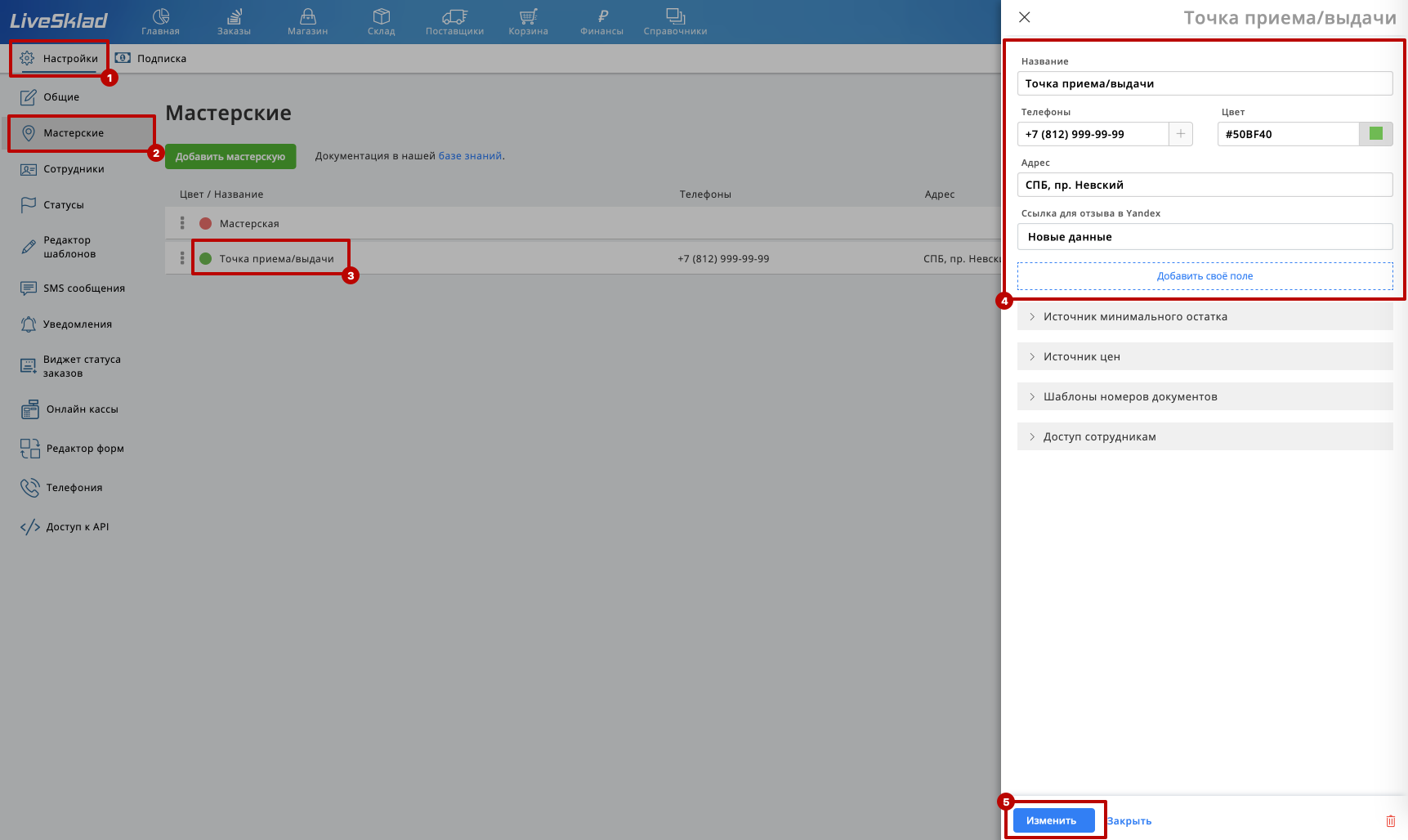This screenshot has width=1408, height=840.
Task: Click the SMS сообщения chat icon
Action: 29,288
